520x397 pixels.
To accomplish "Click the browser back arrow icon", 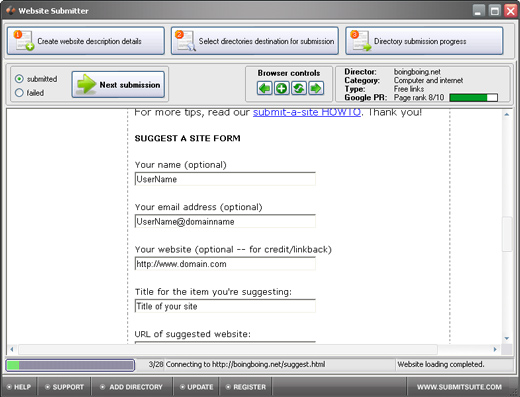I will [x=265, y=88].
